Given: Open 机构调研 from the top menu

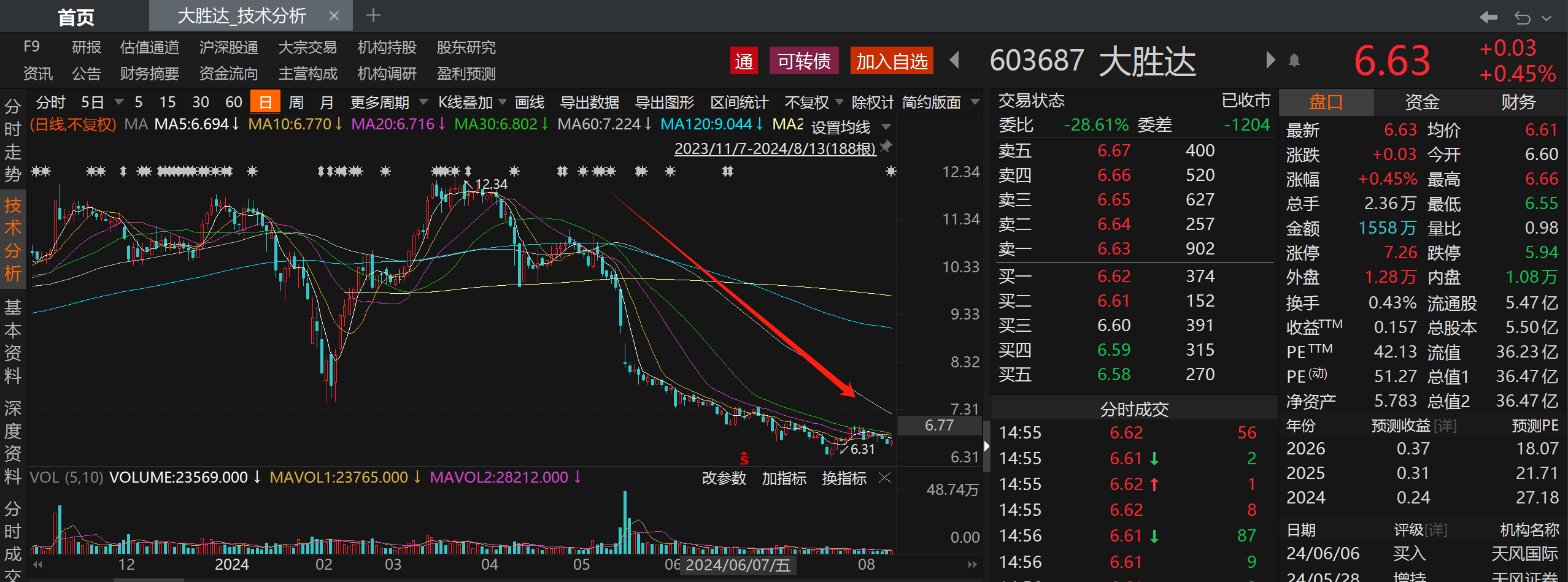Looking at the screenshot, I should coord(387,74).
